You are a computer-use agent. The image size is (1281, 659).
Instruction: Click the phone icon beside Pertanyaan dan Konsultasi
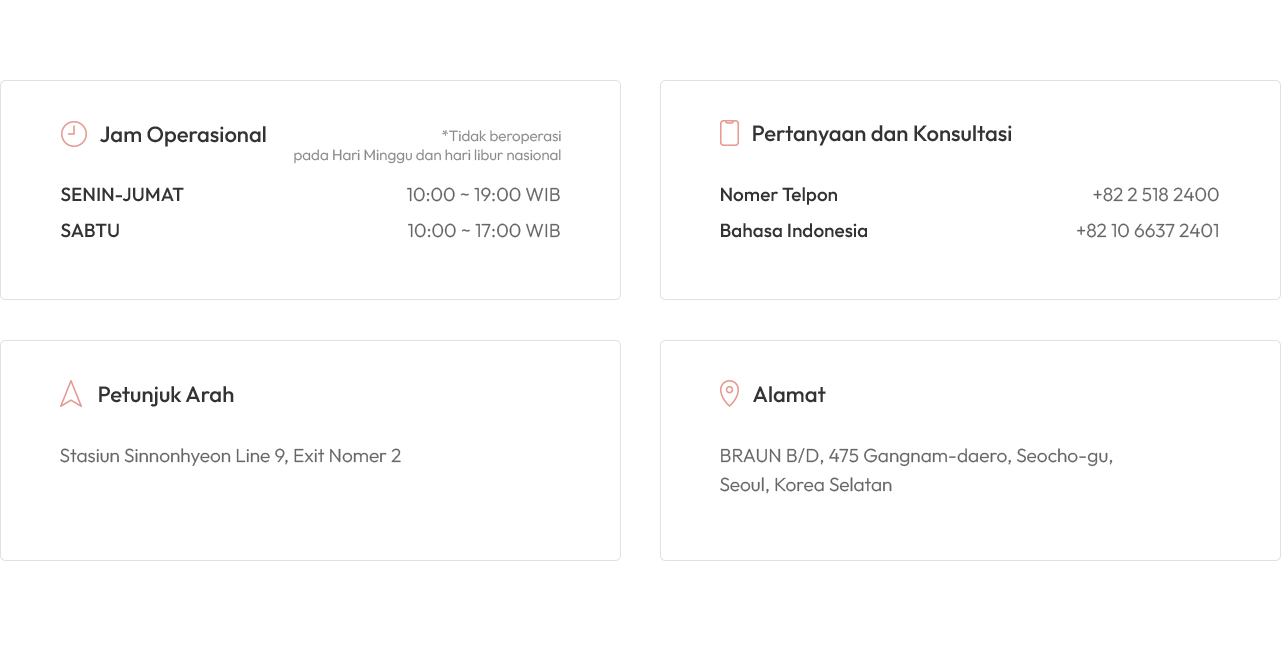[x=729, y=133]
